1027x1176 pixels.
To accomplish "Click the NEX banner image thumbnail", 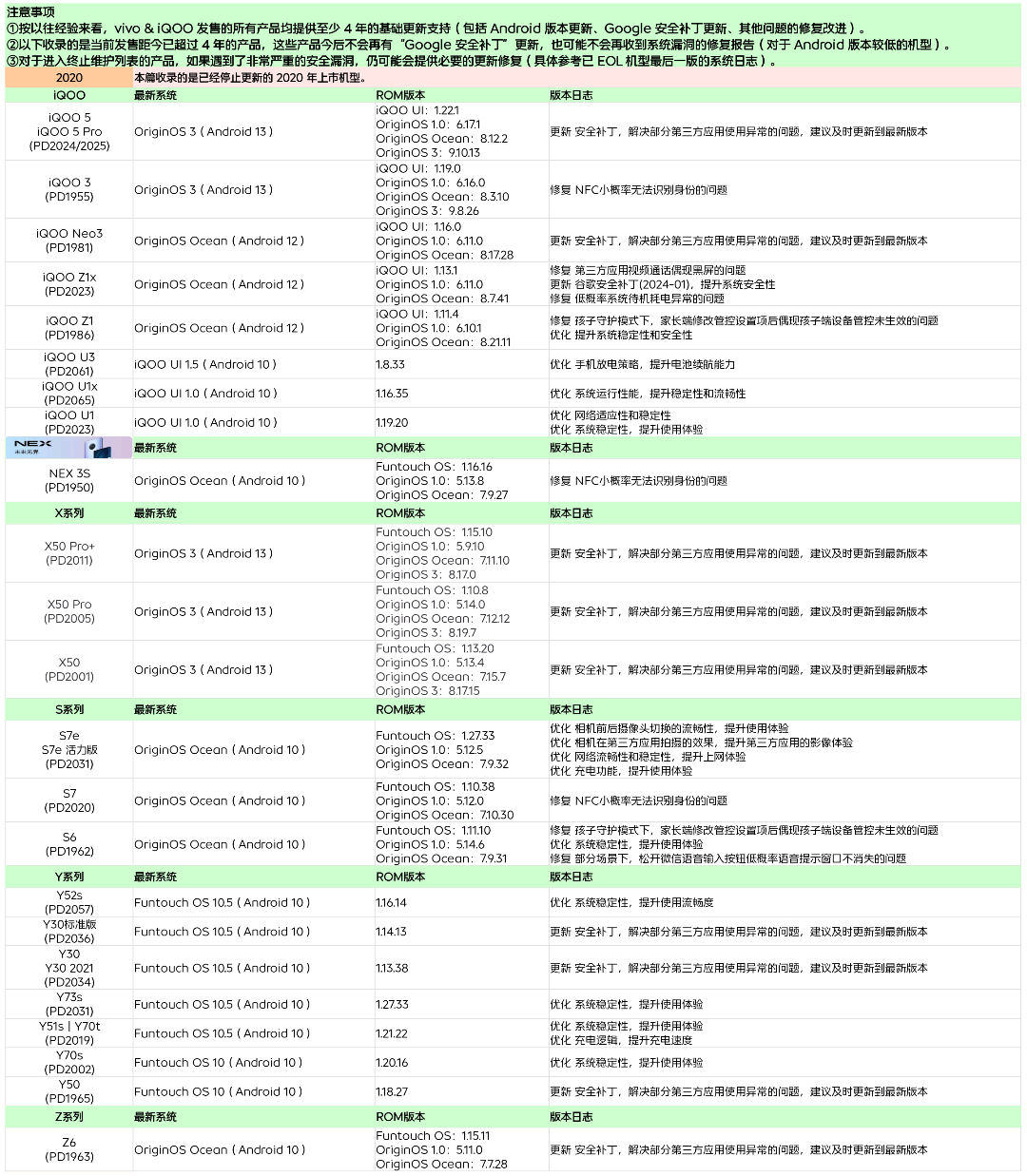I will (69, 448).
